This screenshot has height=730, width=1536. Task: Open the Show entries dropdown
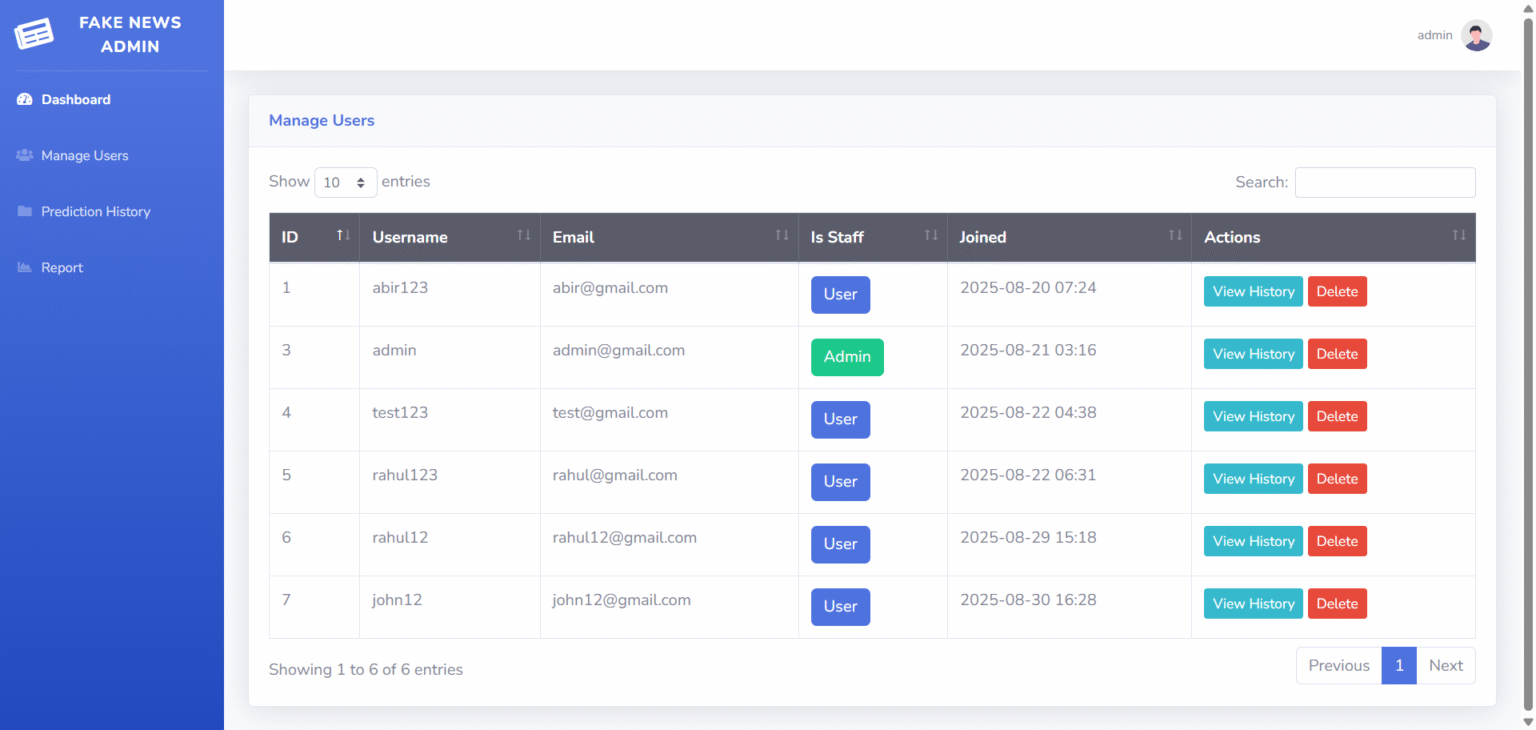pos(346,182)
